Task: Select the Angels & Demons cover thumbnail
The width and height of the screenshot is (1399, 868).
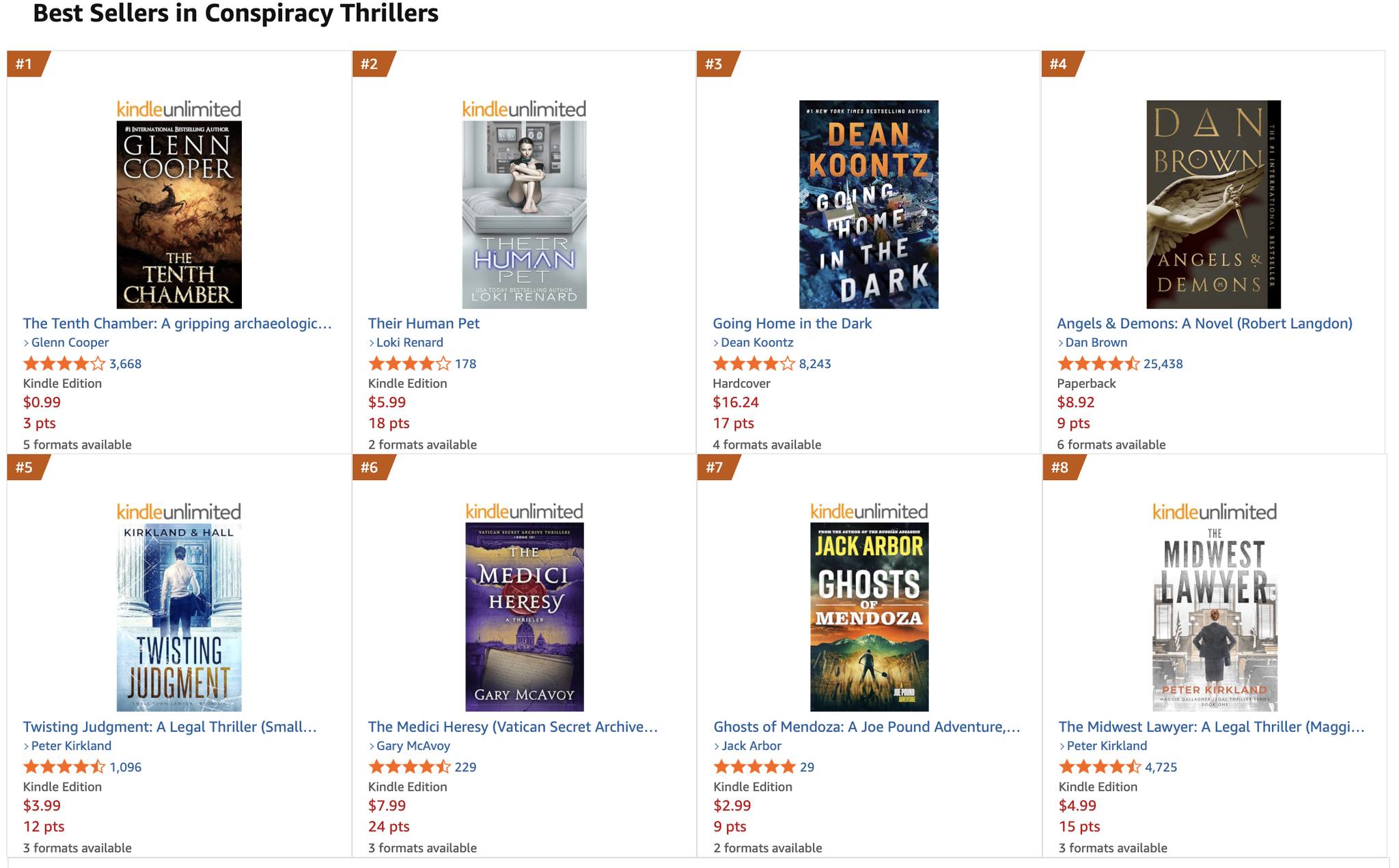Action: [1213, 204]
